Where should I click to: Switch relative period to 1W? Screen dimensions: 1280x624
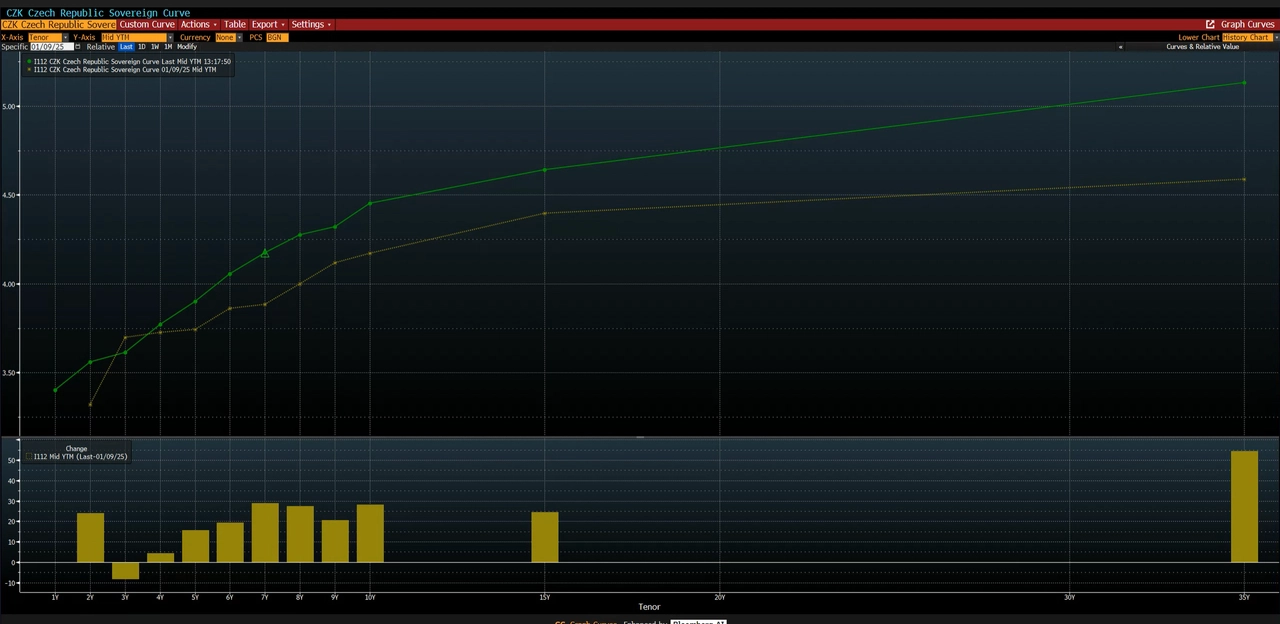click(154, 47)
